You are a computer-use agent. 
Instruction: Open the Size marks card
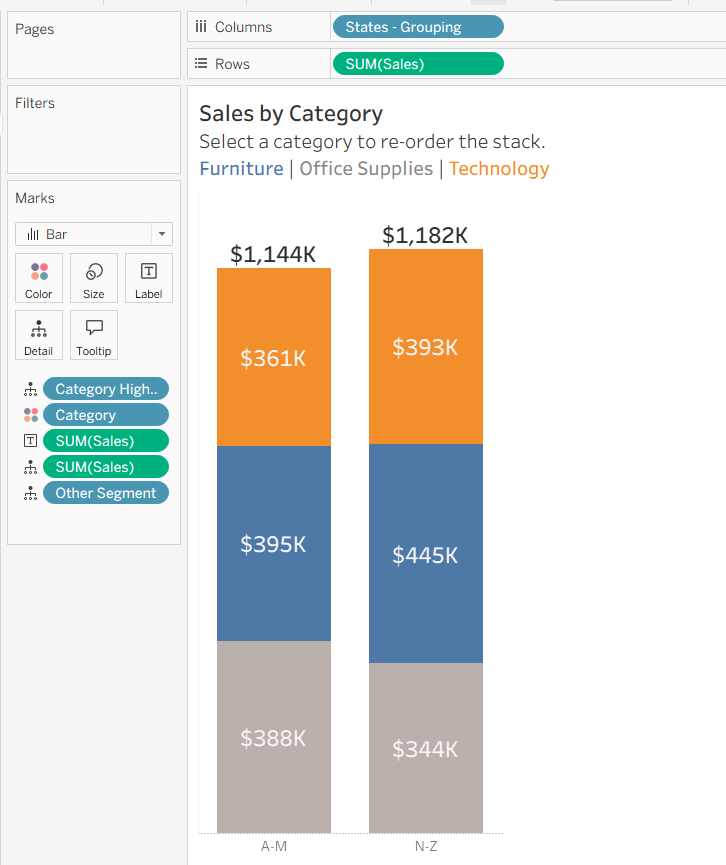click(94, 277)
